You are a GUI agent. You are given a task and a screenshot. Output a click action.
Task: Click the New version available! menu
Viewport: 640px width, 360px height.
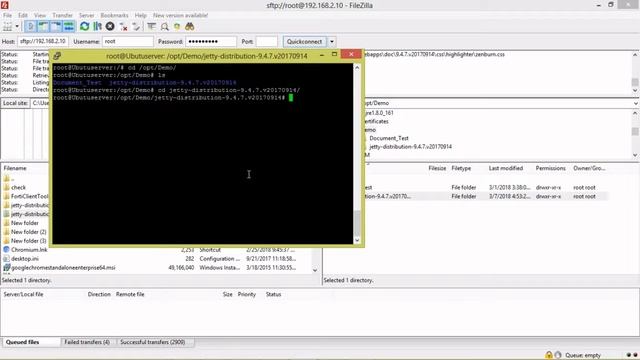[180, 15]
